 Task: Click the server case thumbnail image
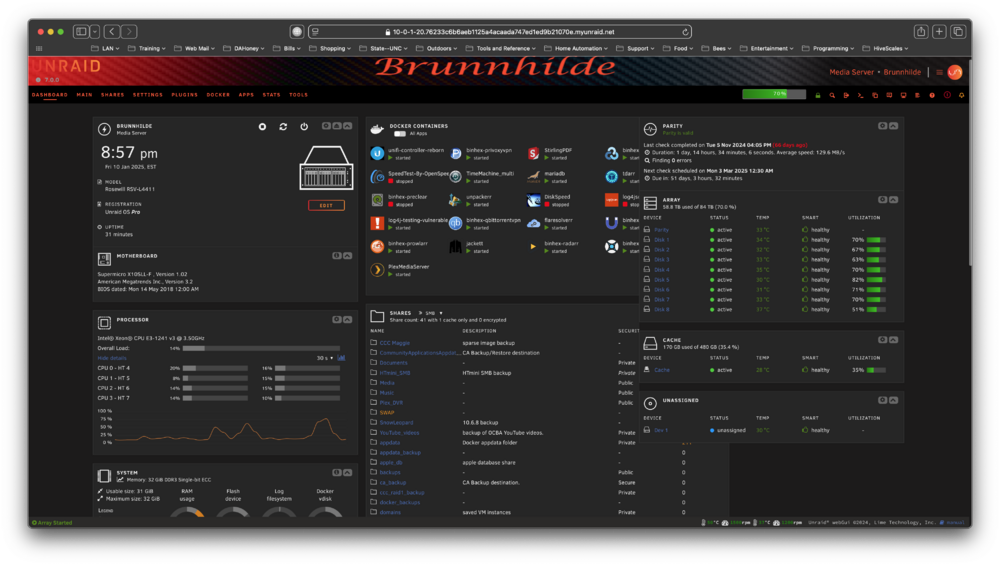[326, 167]
